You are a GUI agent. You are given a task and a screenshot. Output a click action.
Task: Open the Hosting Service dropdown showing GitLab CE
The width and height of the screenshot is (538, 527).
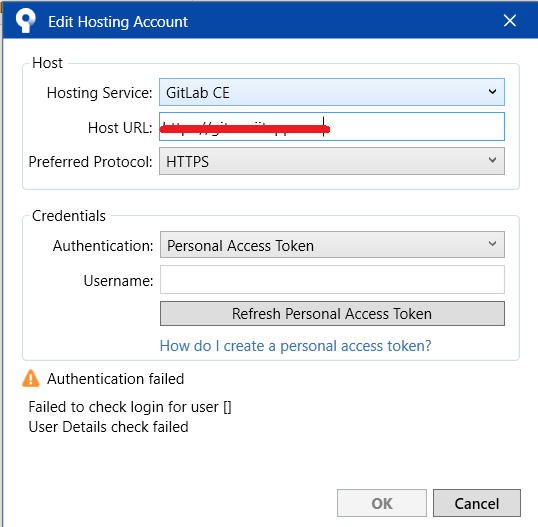[x=332, y=92]
